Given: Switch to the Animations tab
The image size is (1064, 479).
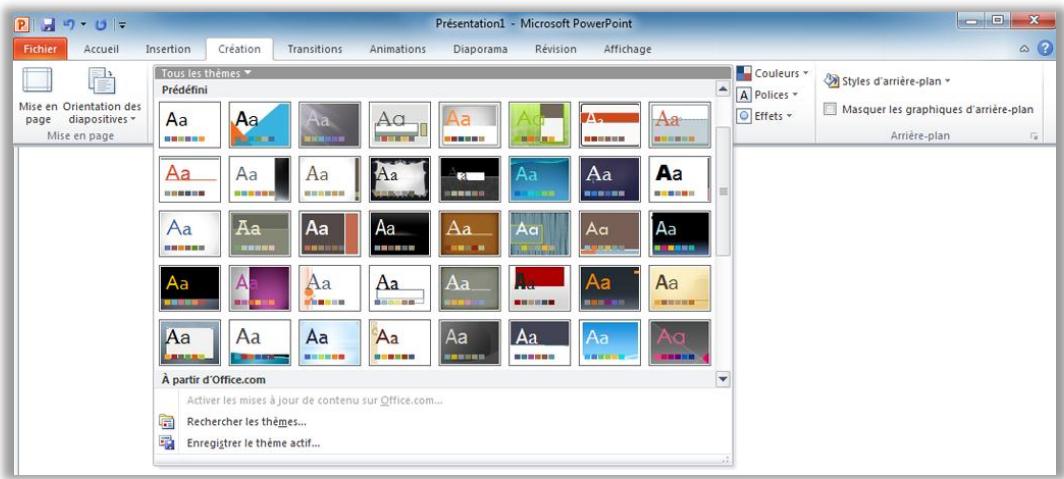Looking at the screenshot, I should tap(398, 49).
